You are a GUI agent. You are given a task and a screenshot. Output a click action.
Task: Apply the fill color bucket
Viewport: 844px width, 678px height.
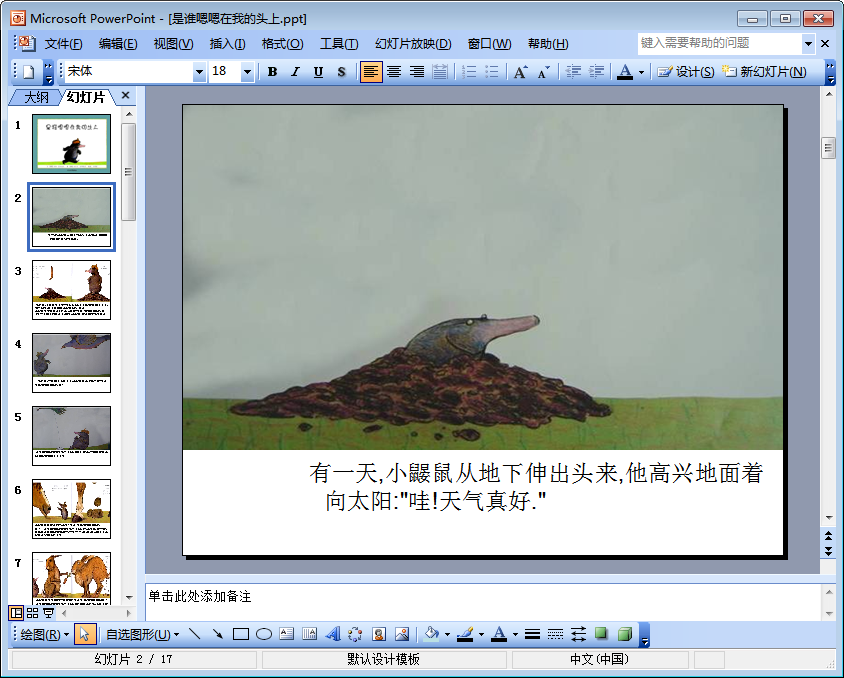pyautogui.click(x=432, y=634)
